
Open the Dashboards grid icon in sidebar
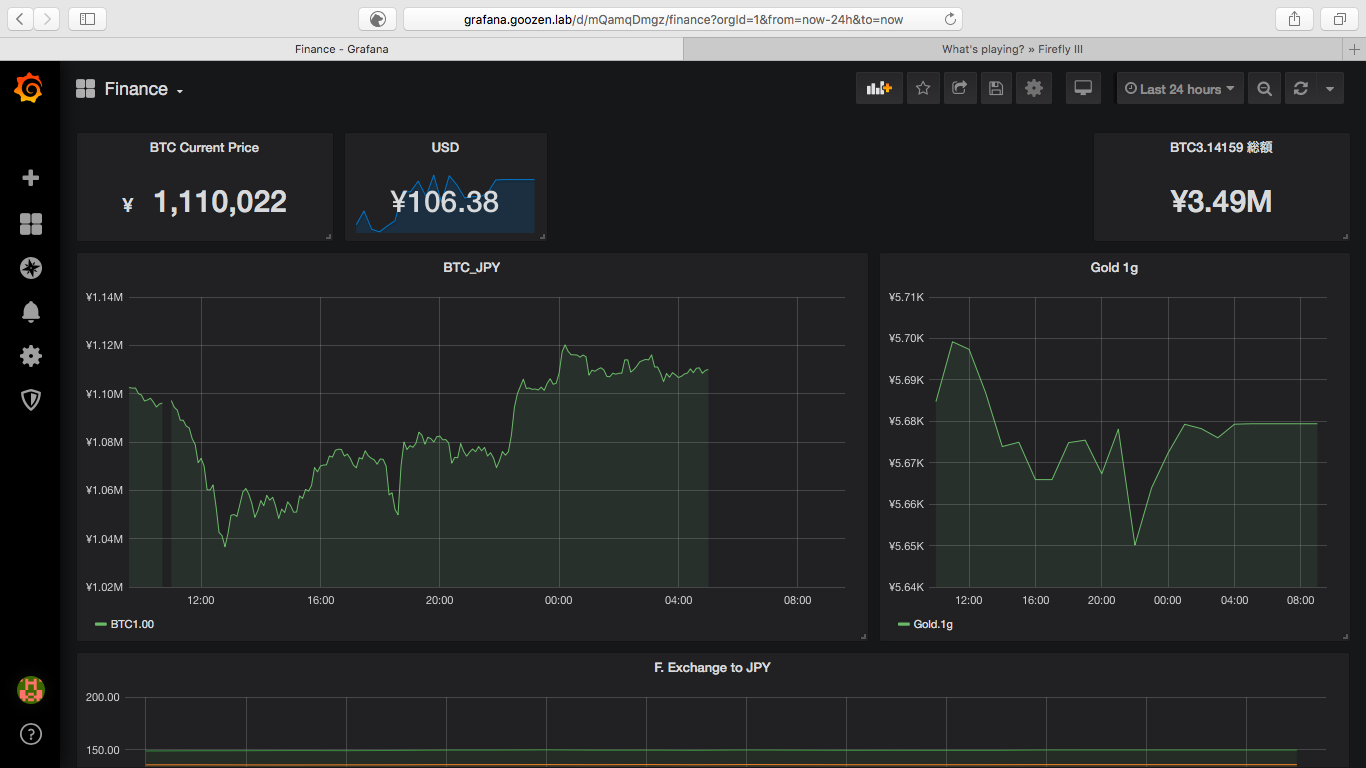31,224
